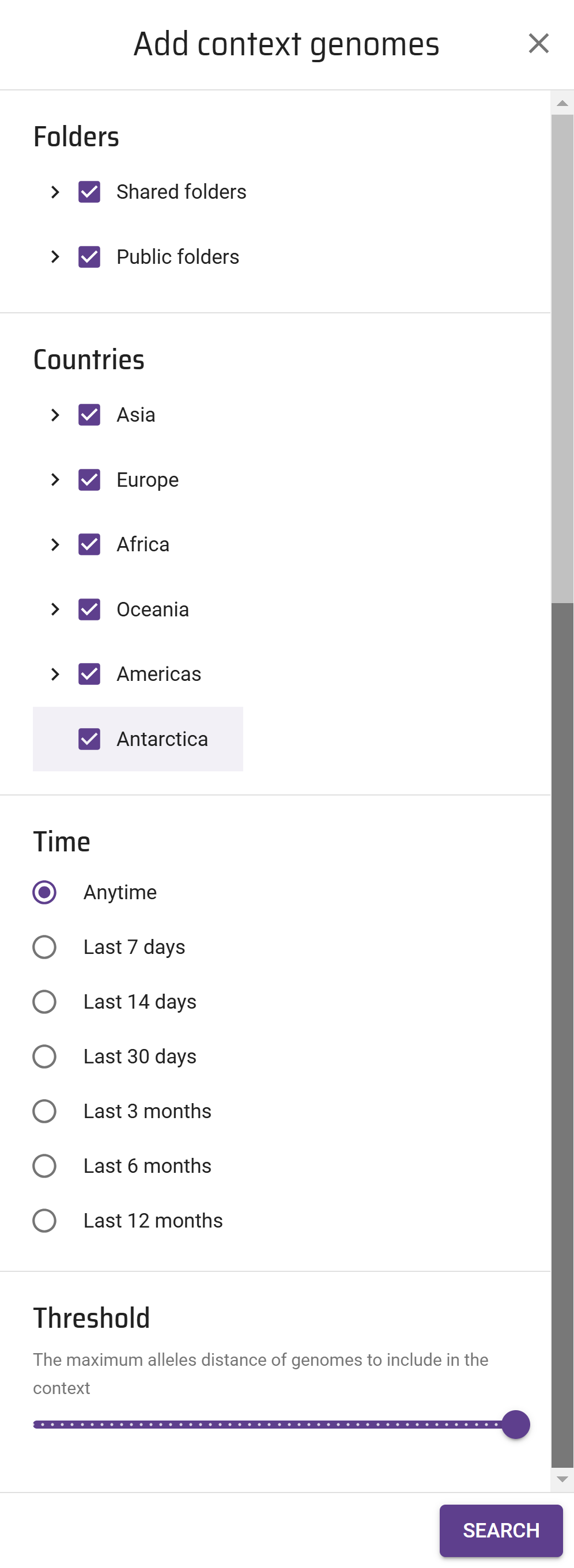Expand the Shared folders tree
The width and height of the screenshot is (574, 1568).
pos(55,192)
